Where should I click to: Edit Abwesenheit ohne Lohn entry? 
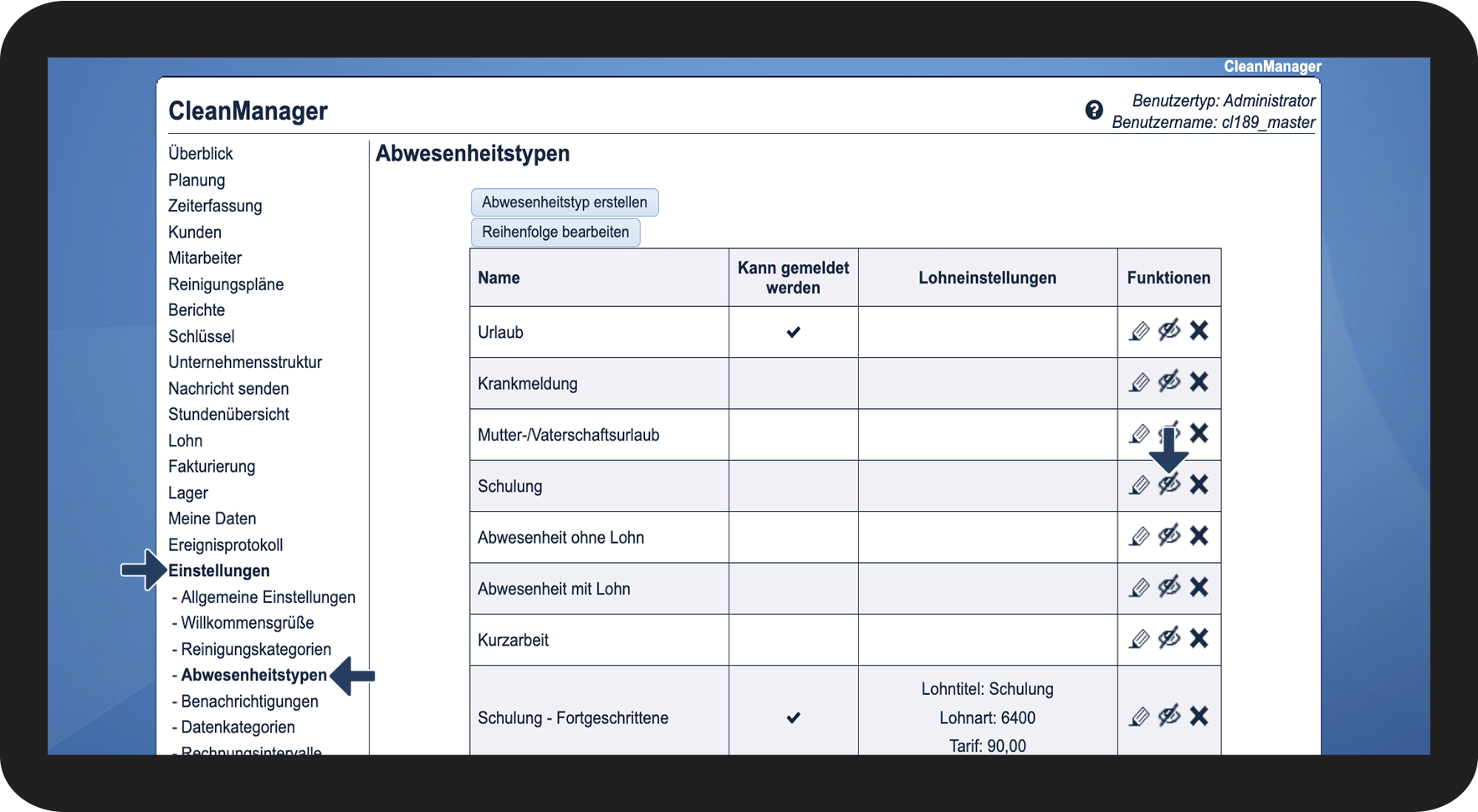1139,536
